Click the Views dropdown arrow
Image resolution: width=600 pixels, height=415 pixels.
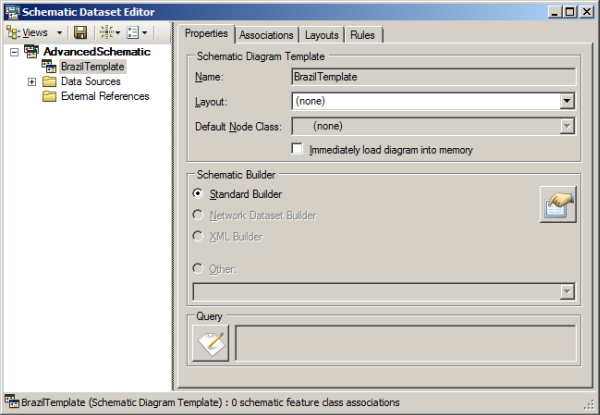59,33
